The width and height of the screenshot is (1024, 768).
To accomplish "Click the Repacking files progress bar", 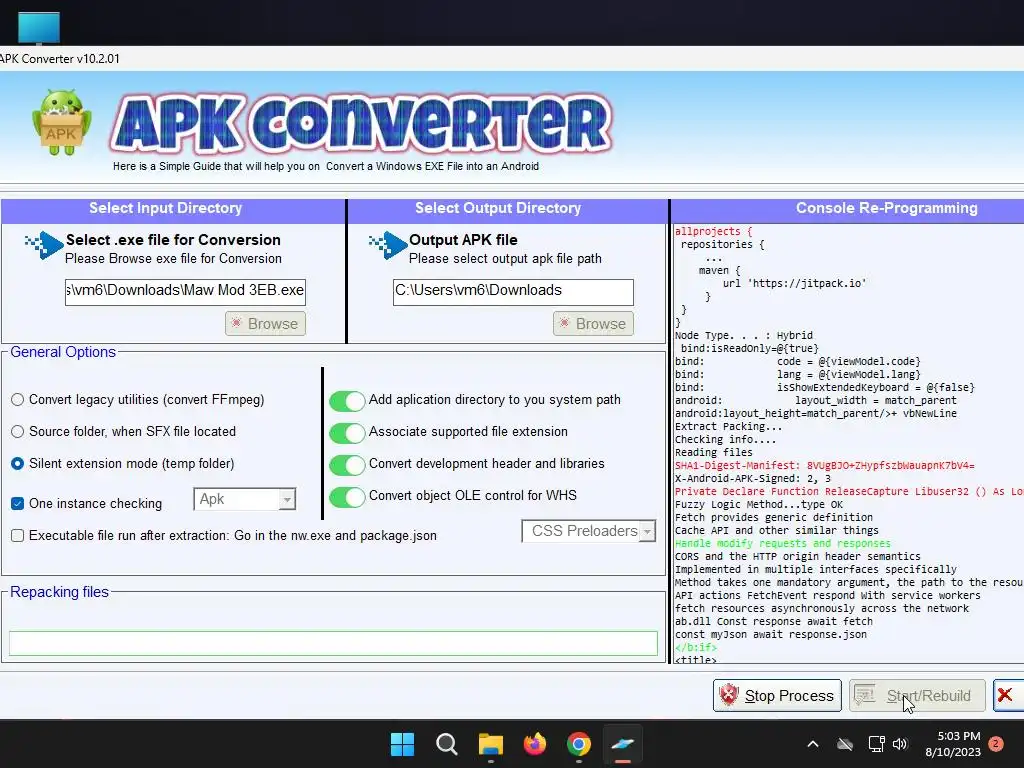I will 333,643.
